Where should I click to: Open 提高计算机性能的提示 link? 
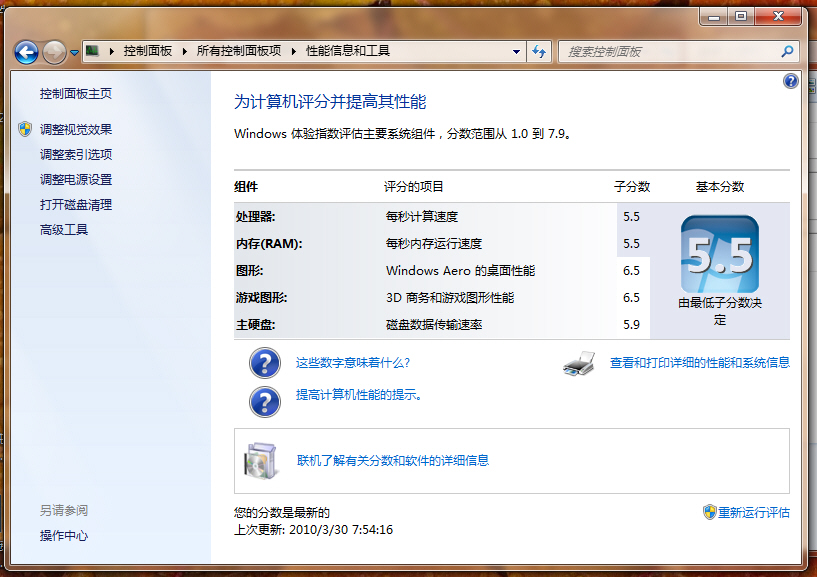point(359,395)
